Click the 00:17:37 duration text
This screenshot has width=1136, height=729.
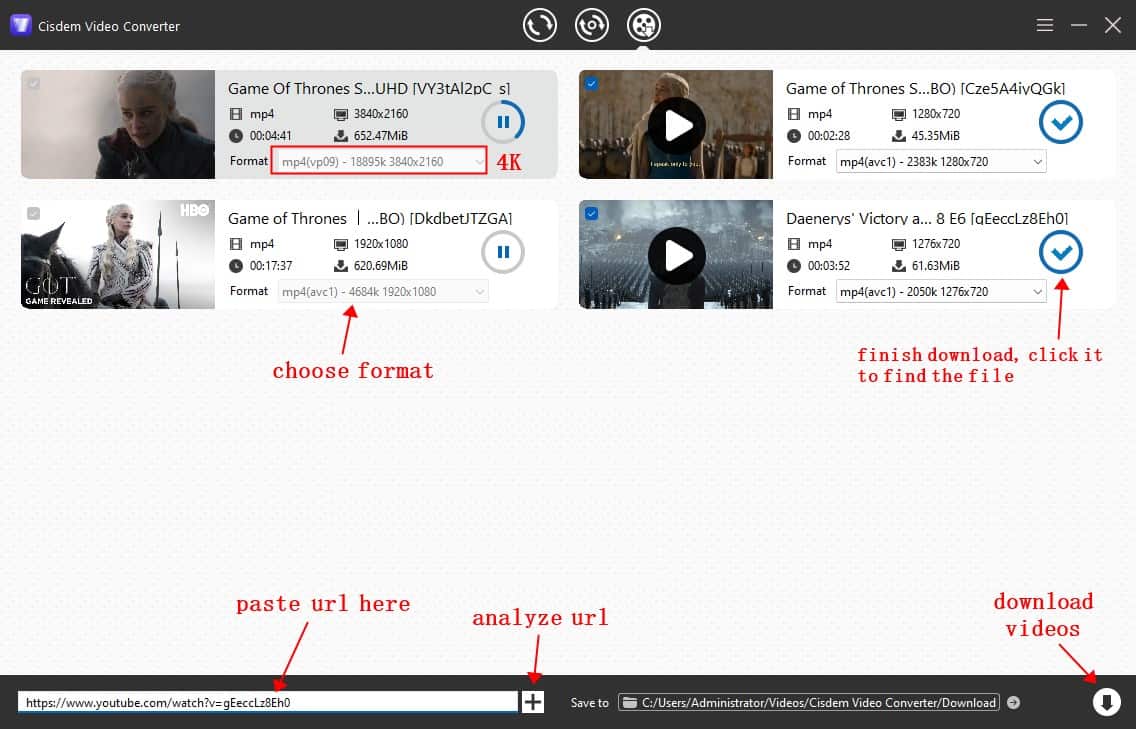[271, 265]
